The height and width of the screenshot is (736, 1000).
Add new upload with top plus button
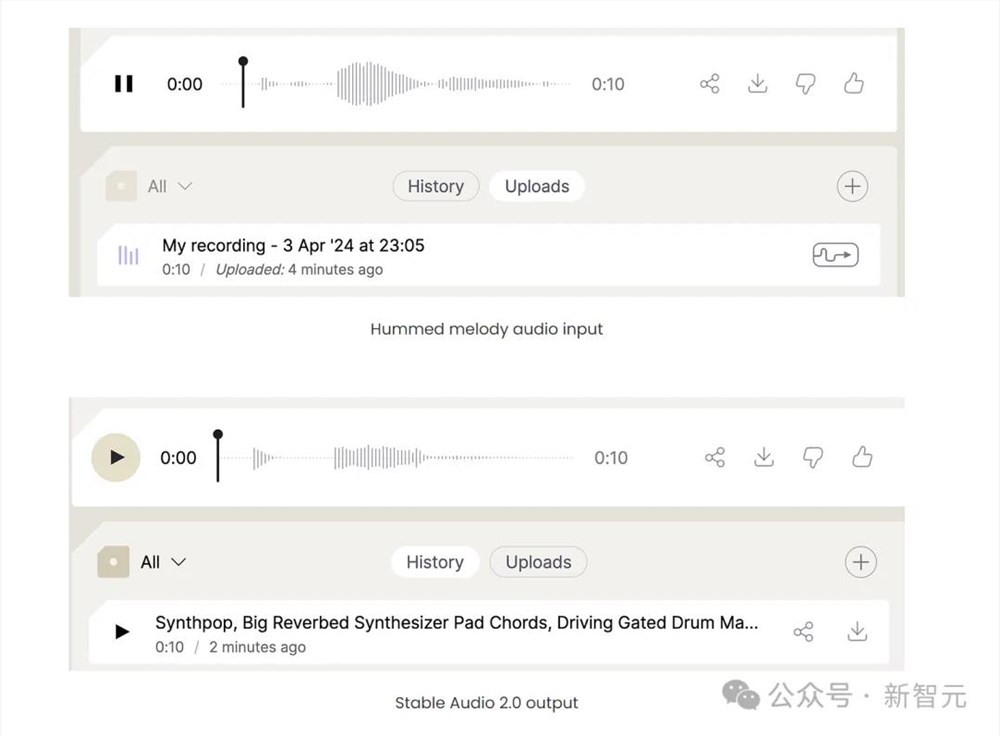tap(852, 186)
